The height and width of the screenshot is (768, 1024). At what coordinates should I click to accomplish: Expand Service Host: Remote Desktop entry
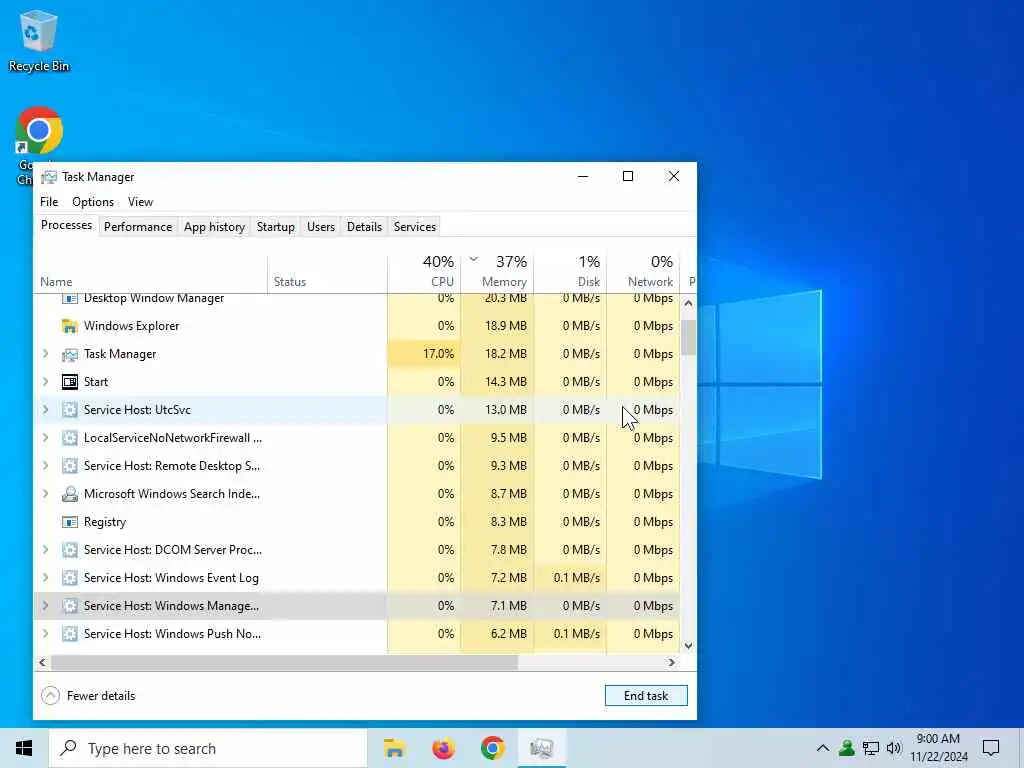pyautogui.click(x=46, y=466)
